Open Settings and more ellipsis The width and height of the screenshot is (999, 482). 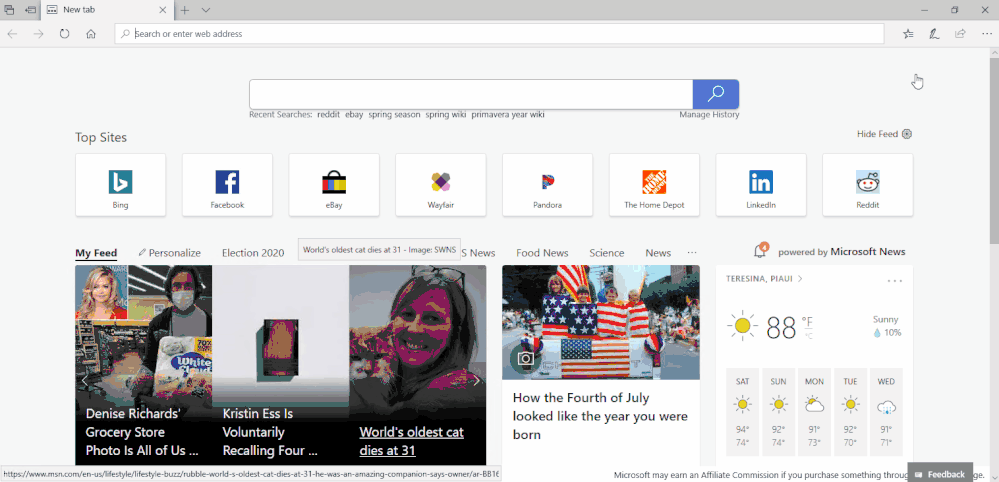(x=986, y=34)
